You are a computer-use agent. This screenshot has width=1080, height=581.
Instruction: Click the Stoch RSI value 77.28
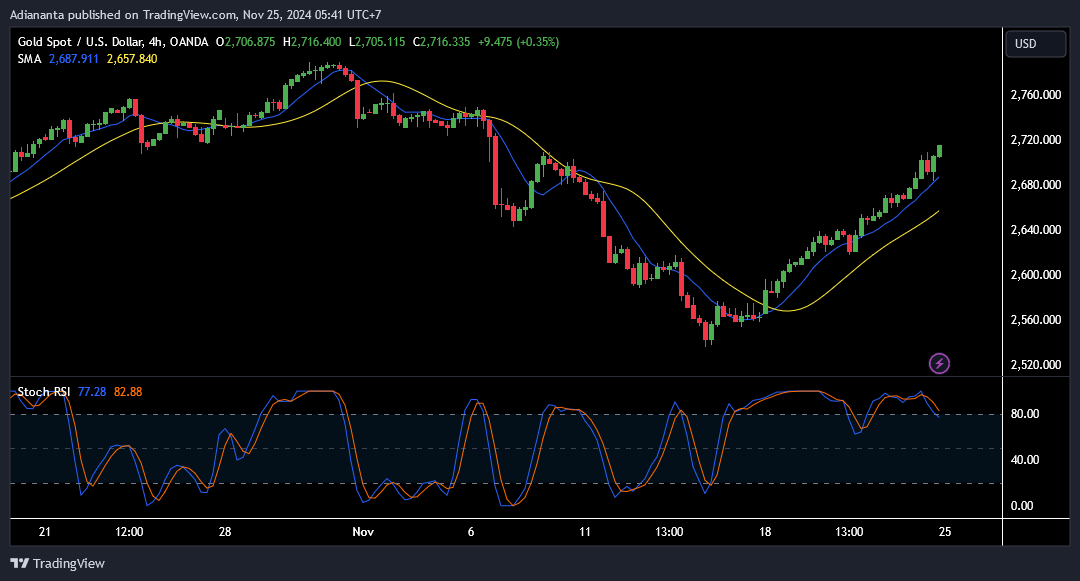[92, 392]
